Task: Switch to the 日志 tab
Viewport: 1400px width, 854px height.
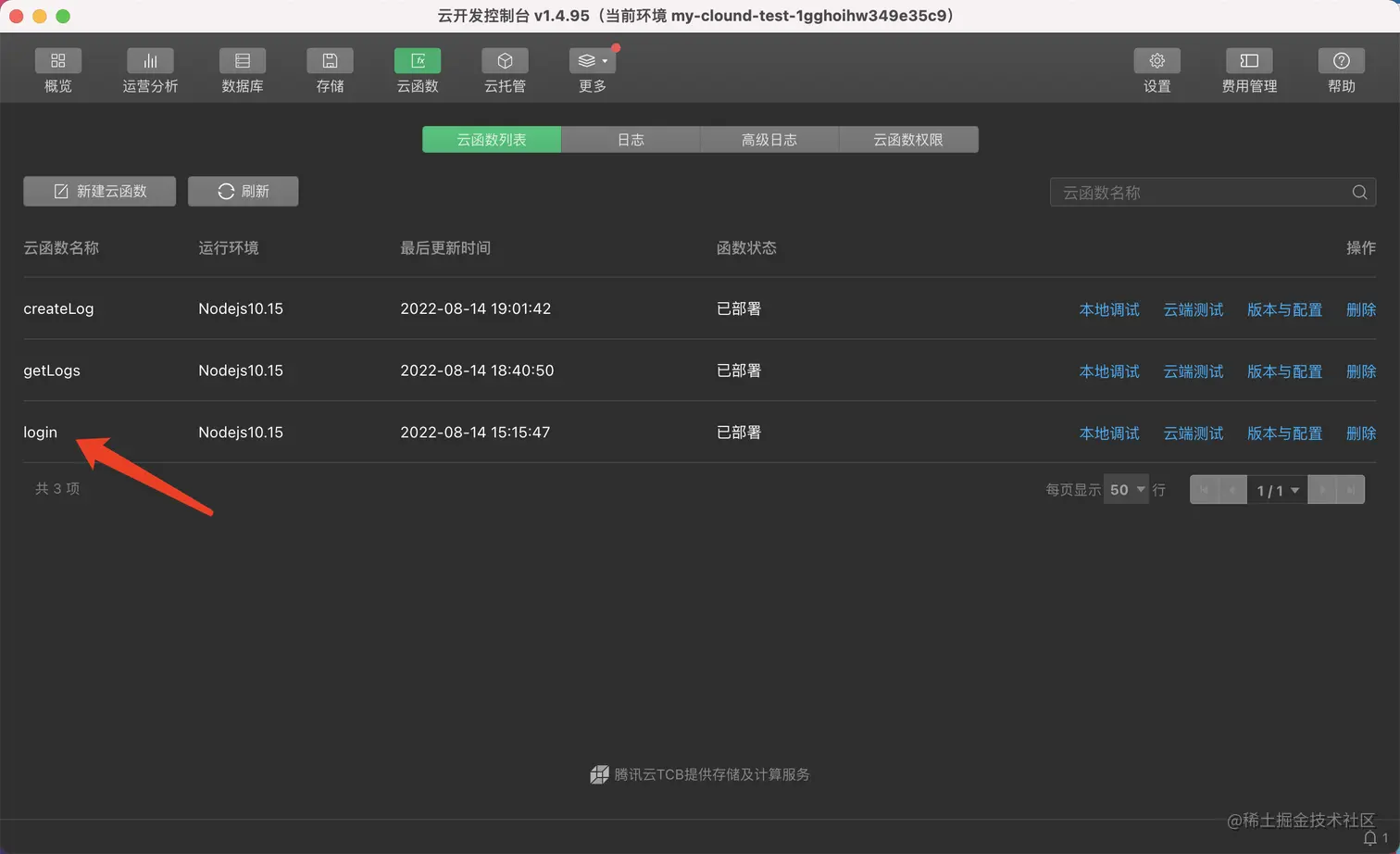Action: tap(631, 140)
